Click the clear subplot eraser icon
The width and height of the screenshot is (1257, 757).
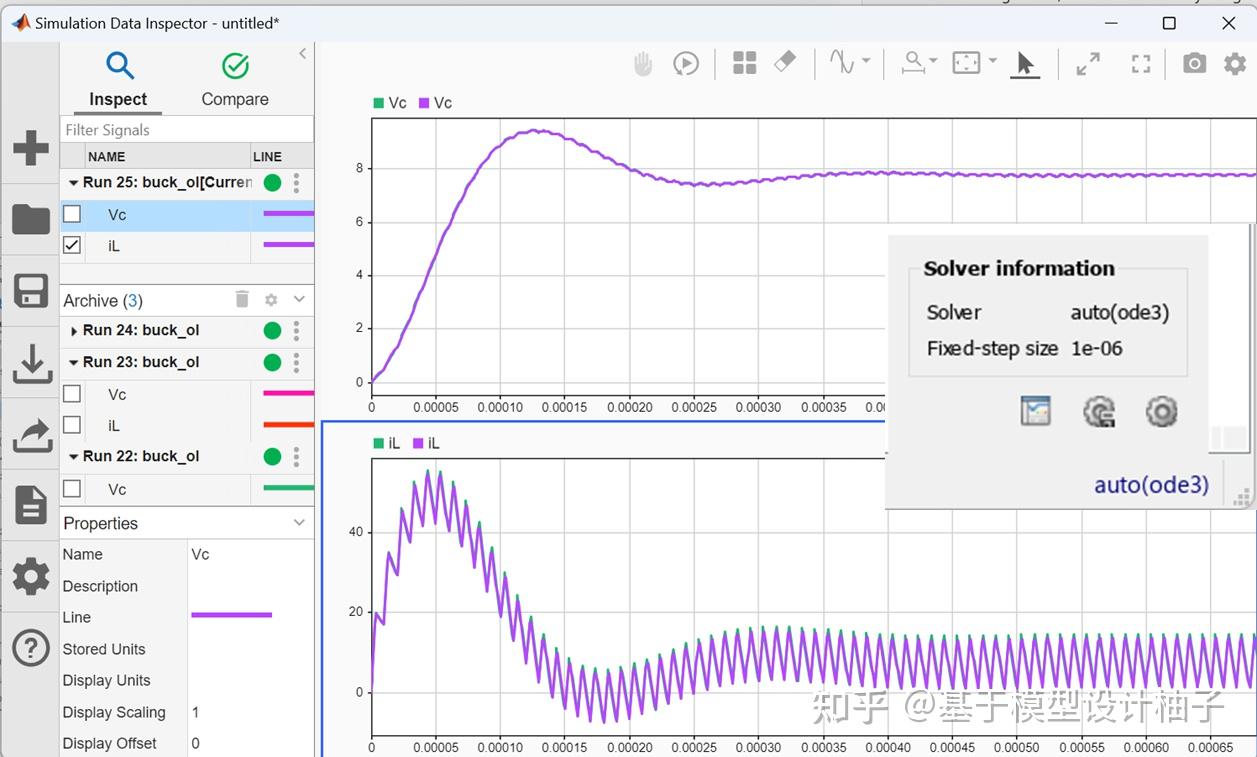pos(785,63)
